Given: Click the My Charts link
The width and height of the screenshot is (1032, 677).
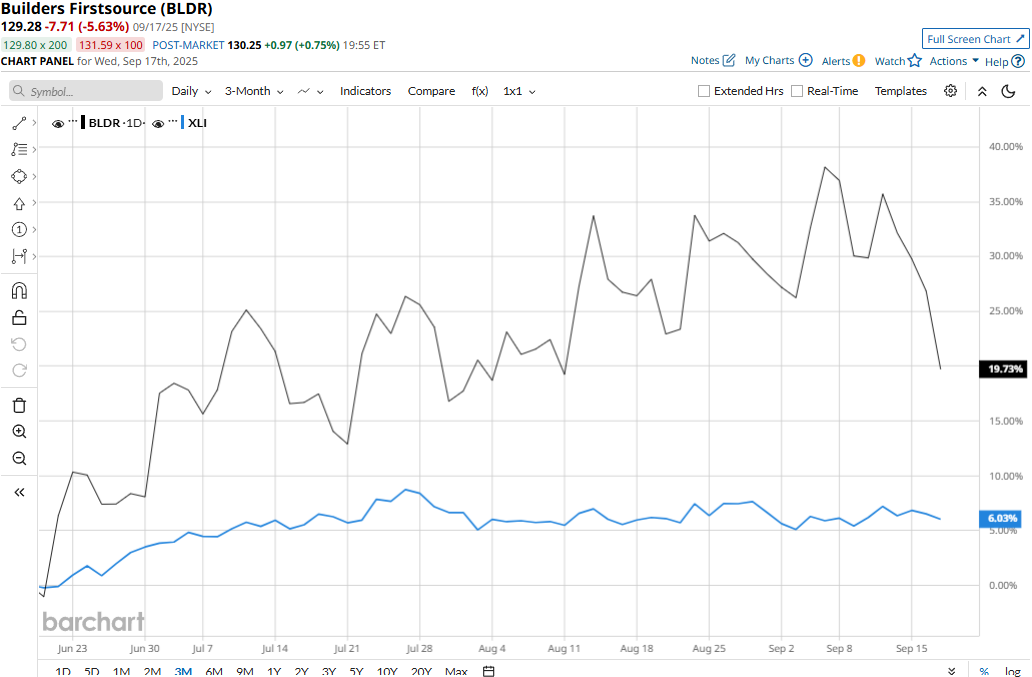Looking at the screenshot, I should [779, 61].
